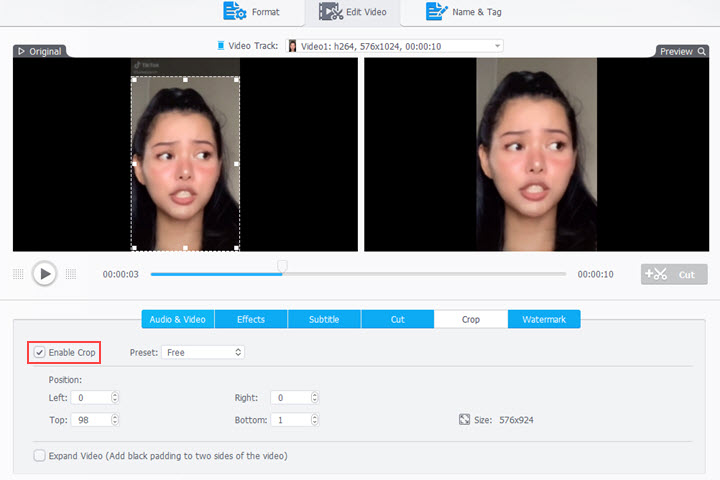Image resolution: width=720 pixels, height=480 pixels.
Task: Click the top-left crop handle
Action: click(134, 80)
